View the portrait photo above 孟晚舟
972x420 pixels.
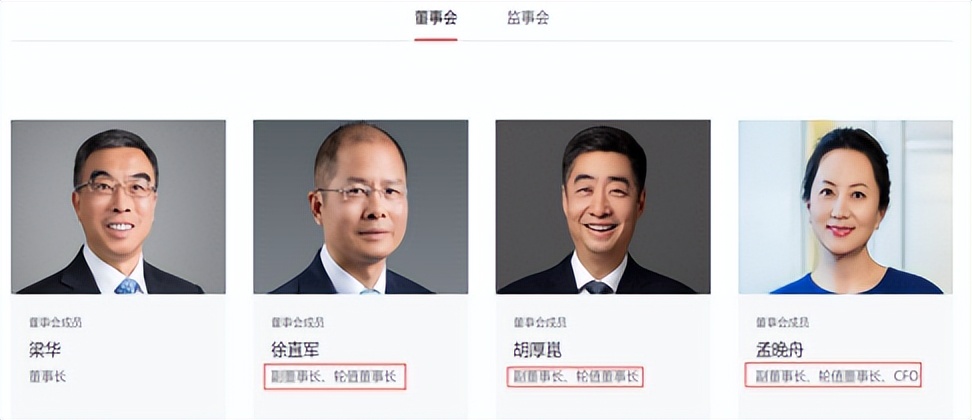(846, 207)
